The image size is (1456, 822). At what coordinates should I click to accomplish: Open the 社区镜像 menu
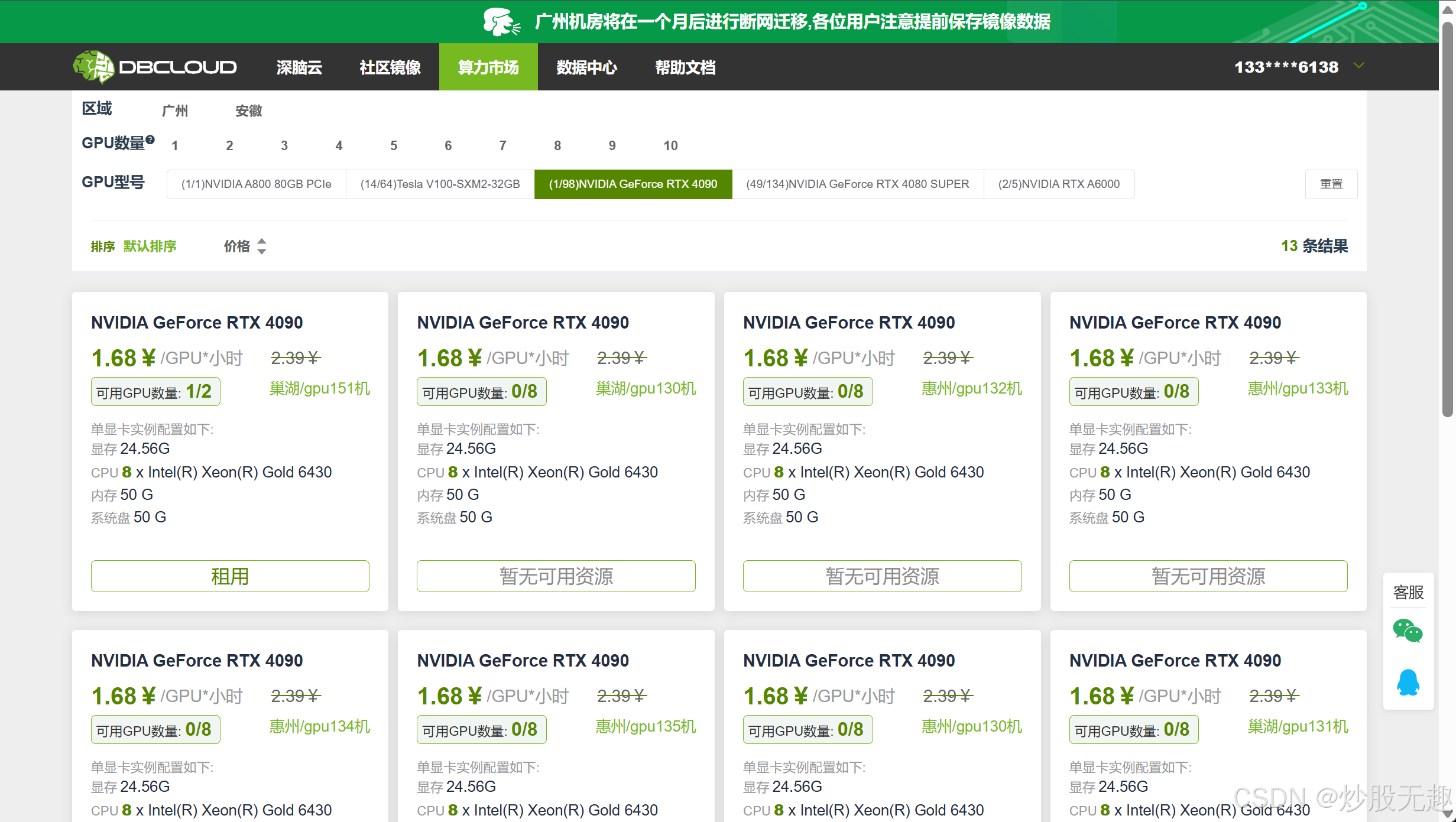click(x=390, y=67)
